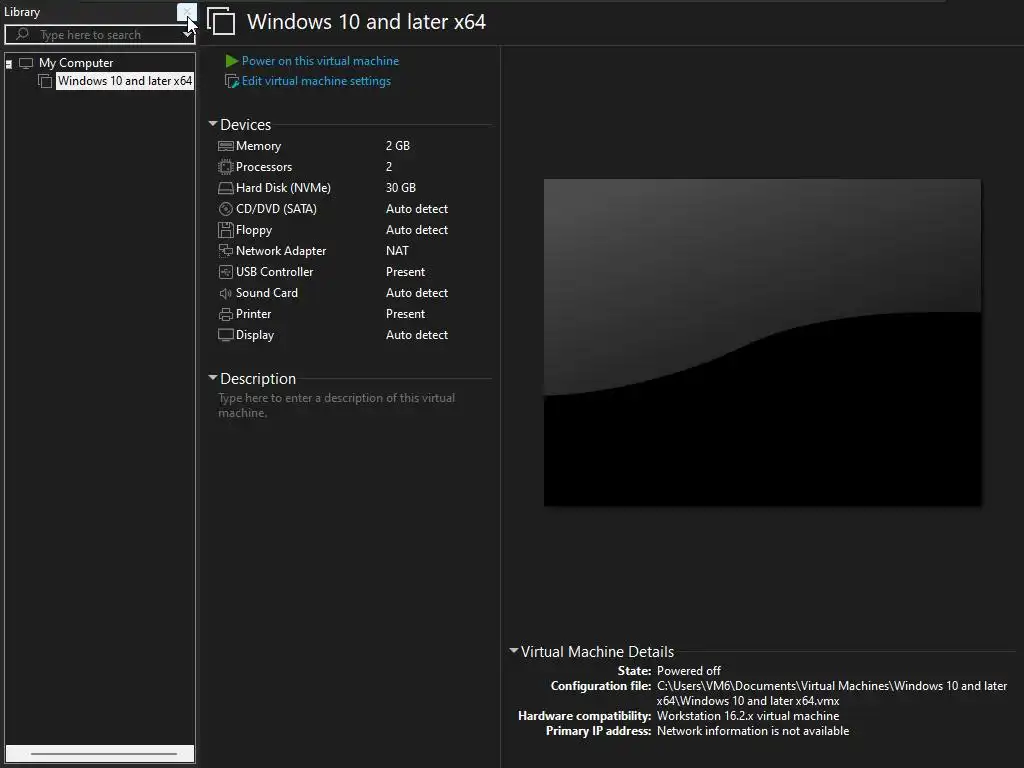Click the CD/DVD disc icon
This screenshot has height=768, width=1024.
225,209
